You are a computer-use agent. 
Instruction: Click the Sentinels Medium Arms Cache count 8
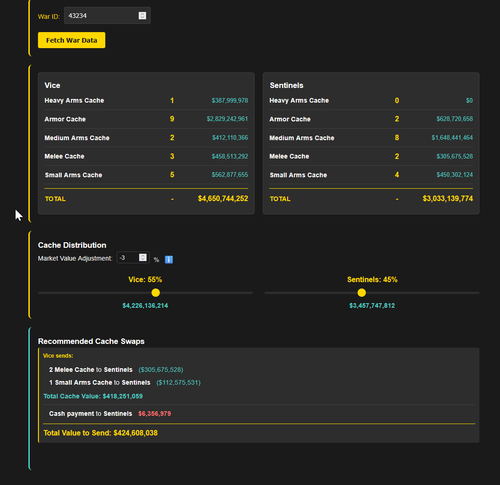click(397, 137)
